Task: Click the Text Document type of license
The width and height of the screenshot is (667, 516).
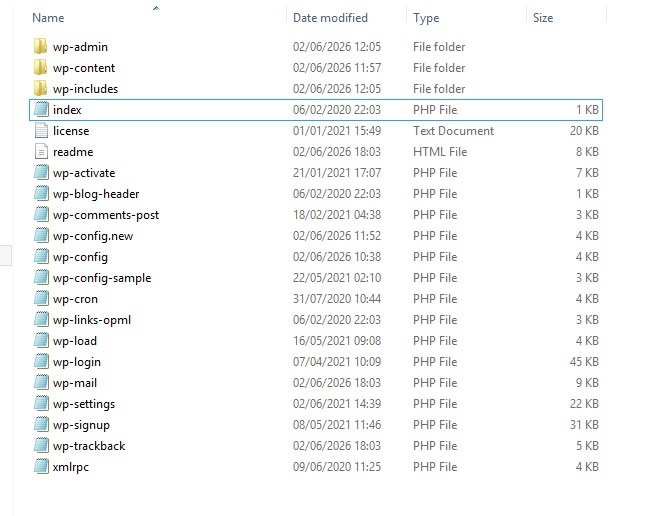Action: 453,131
